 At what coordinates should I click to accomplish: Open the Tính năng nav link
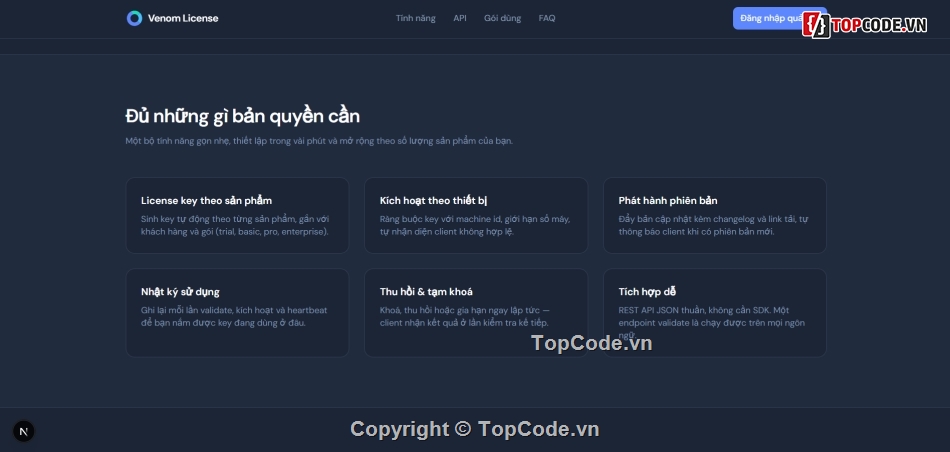coord(416,18)
